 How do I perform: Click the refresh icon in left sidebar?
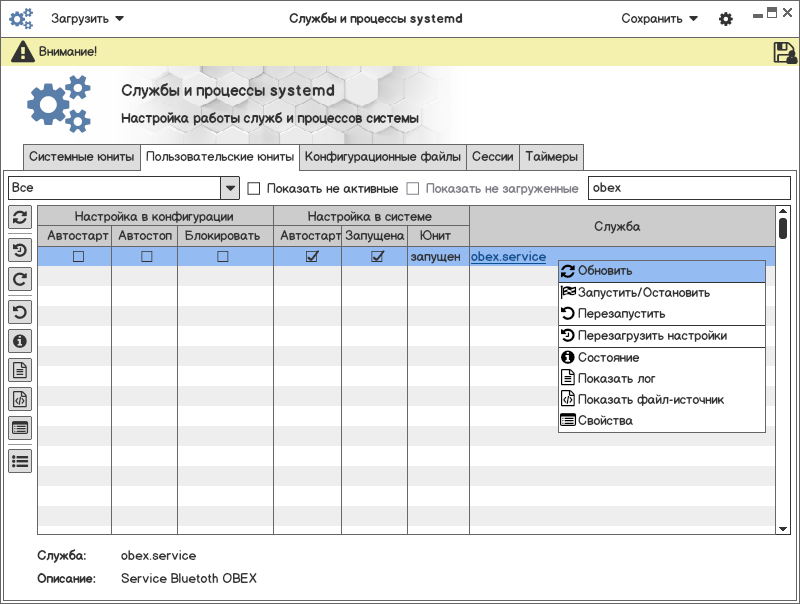(20, 217)
